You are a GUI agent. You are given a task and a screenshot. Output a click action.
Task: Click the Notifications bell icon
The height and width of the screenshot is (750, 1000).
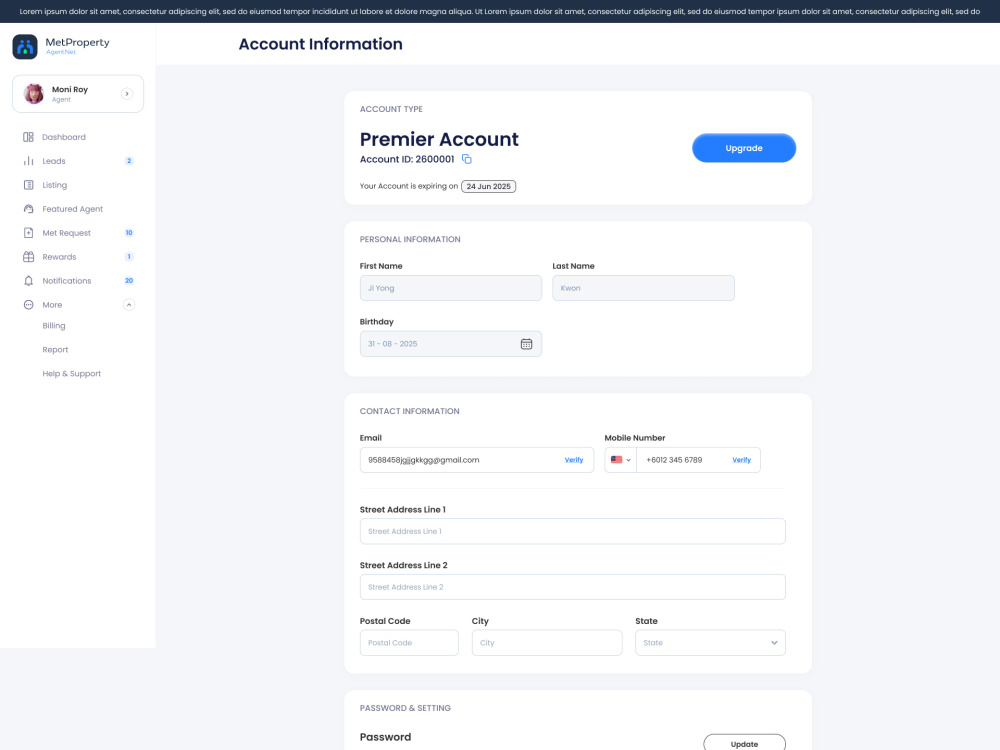click(x=28, y=281)
